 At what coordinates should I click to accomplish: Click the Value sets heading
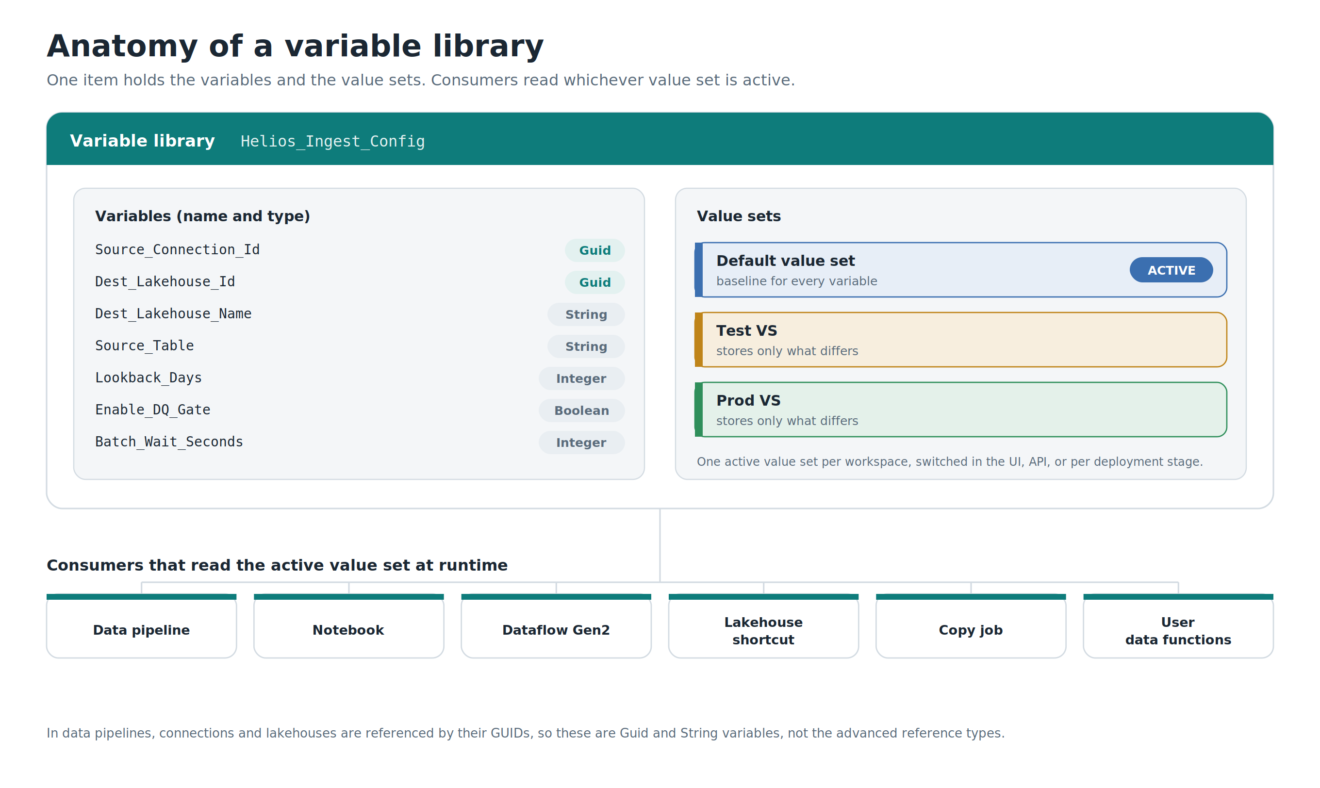739,216
